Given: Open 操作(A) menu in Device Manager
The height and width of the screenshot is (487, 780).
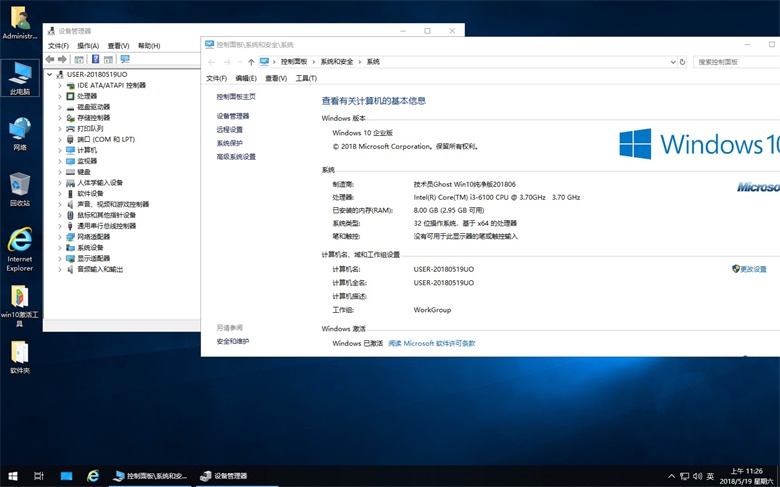Looking at the screenshot, I should pos(88,46).
